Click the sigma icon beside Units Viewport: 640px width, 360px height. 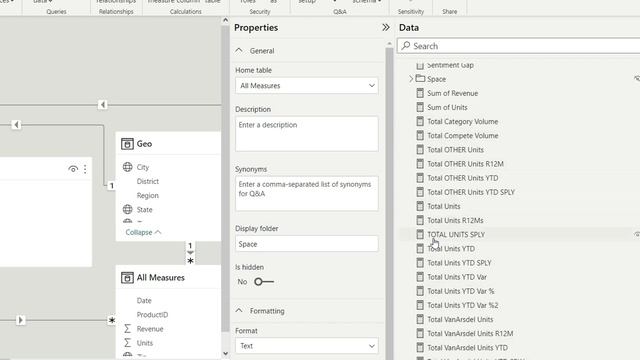click(127, 343)
